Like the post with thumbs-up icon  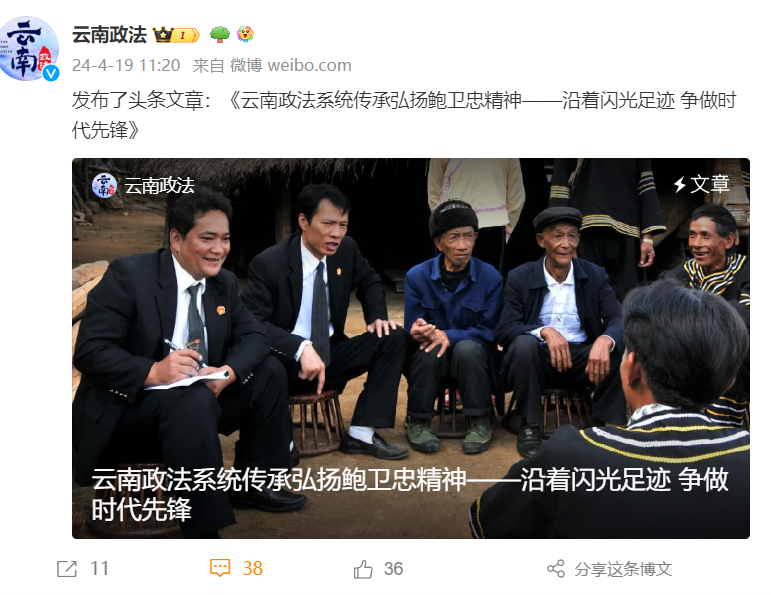coord(363,569)
